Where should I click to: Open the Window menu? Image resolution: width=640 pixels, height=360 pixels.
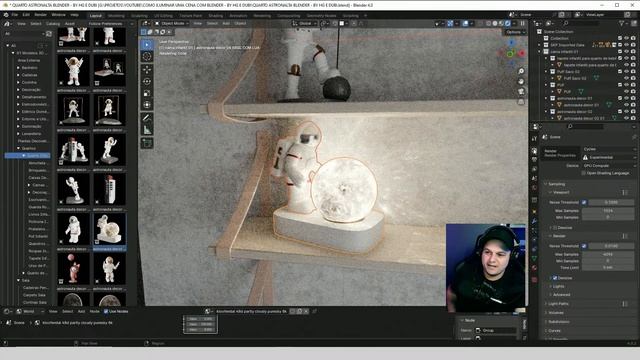point(58,15)
